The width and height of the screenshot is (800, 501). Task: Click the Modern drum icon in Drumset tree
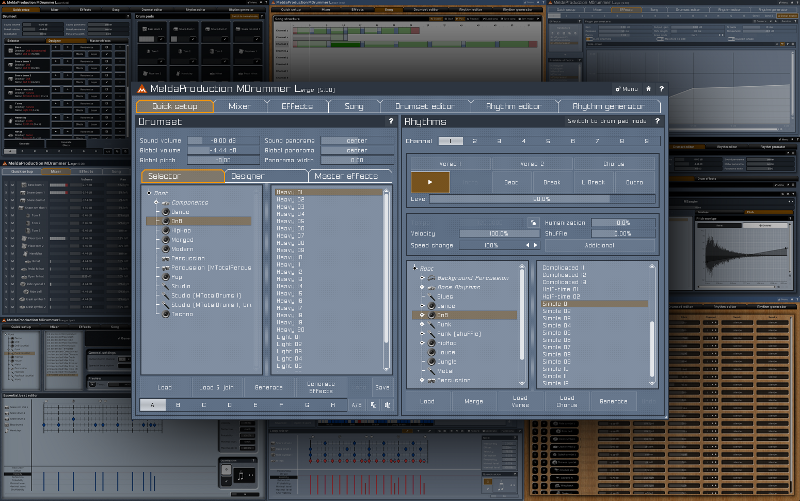pos(166,249)
